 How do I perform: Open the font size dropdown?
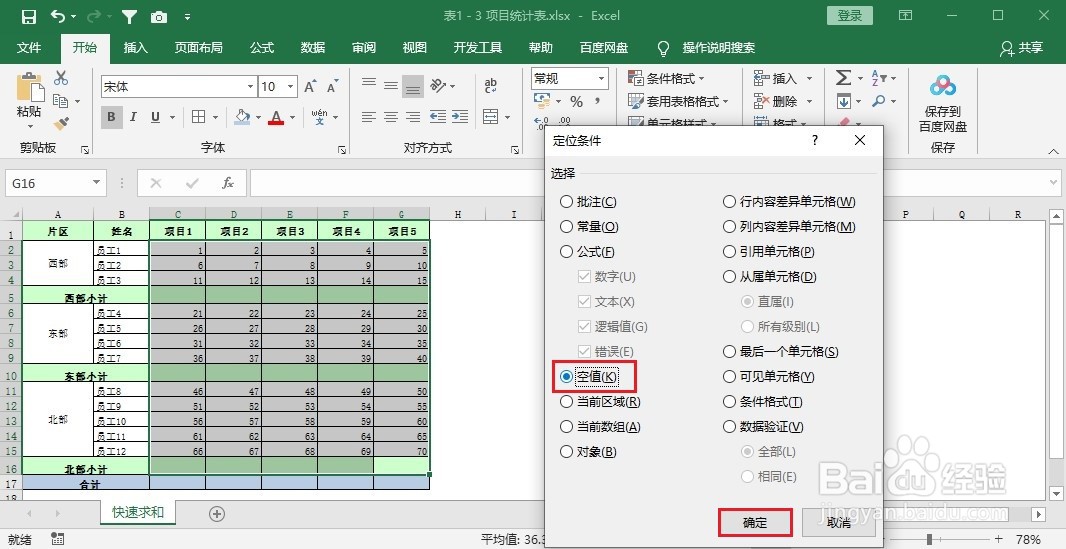click(x=291, y=86)
